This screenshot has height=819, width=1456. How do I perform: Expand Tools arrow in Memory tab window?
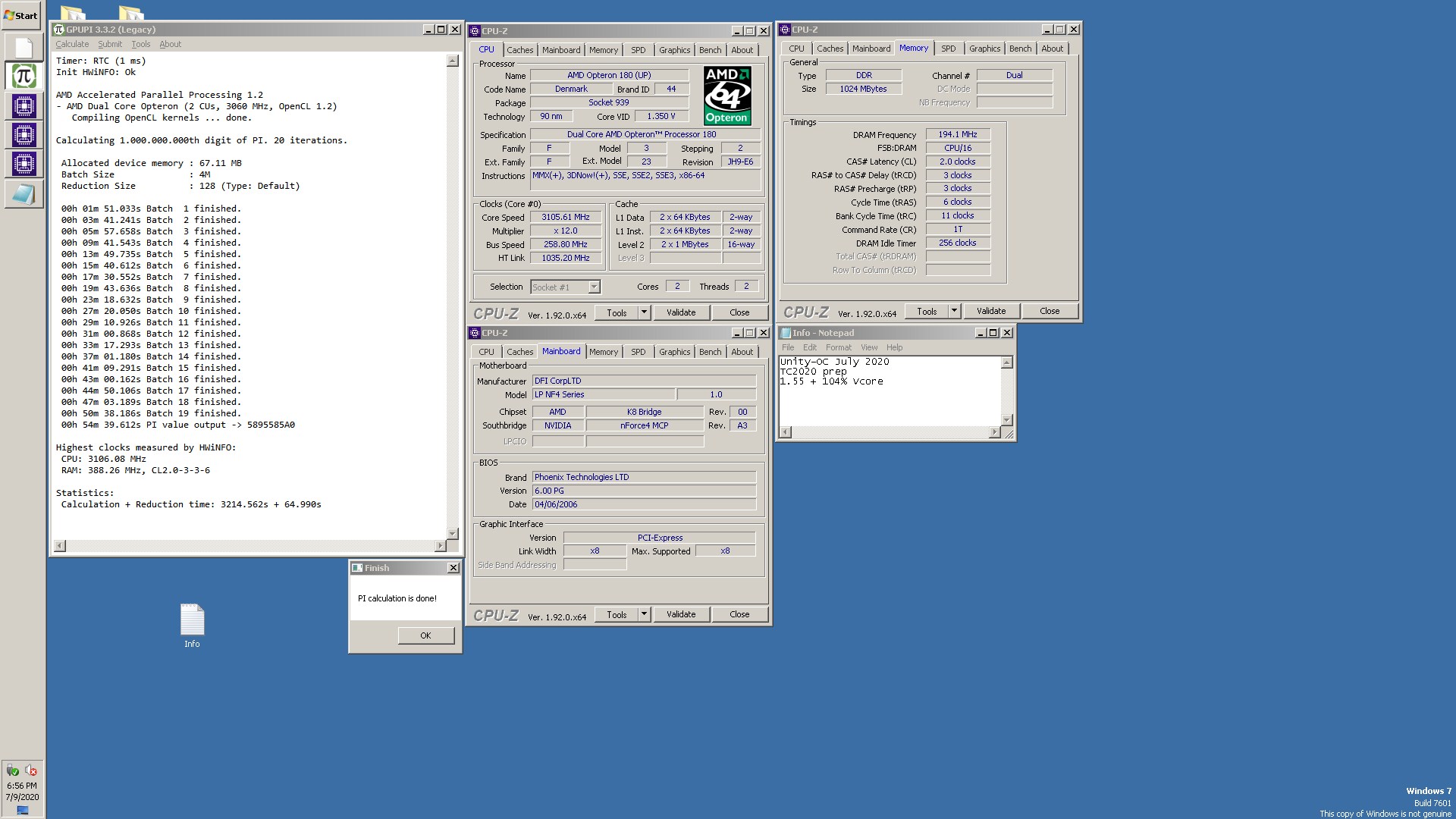pos(955,311)
